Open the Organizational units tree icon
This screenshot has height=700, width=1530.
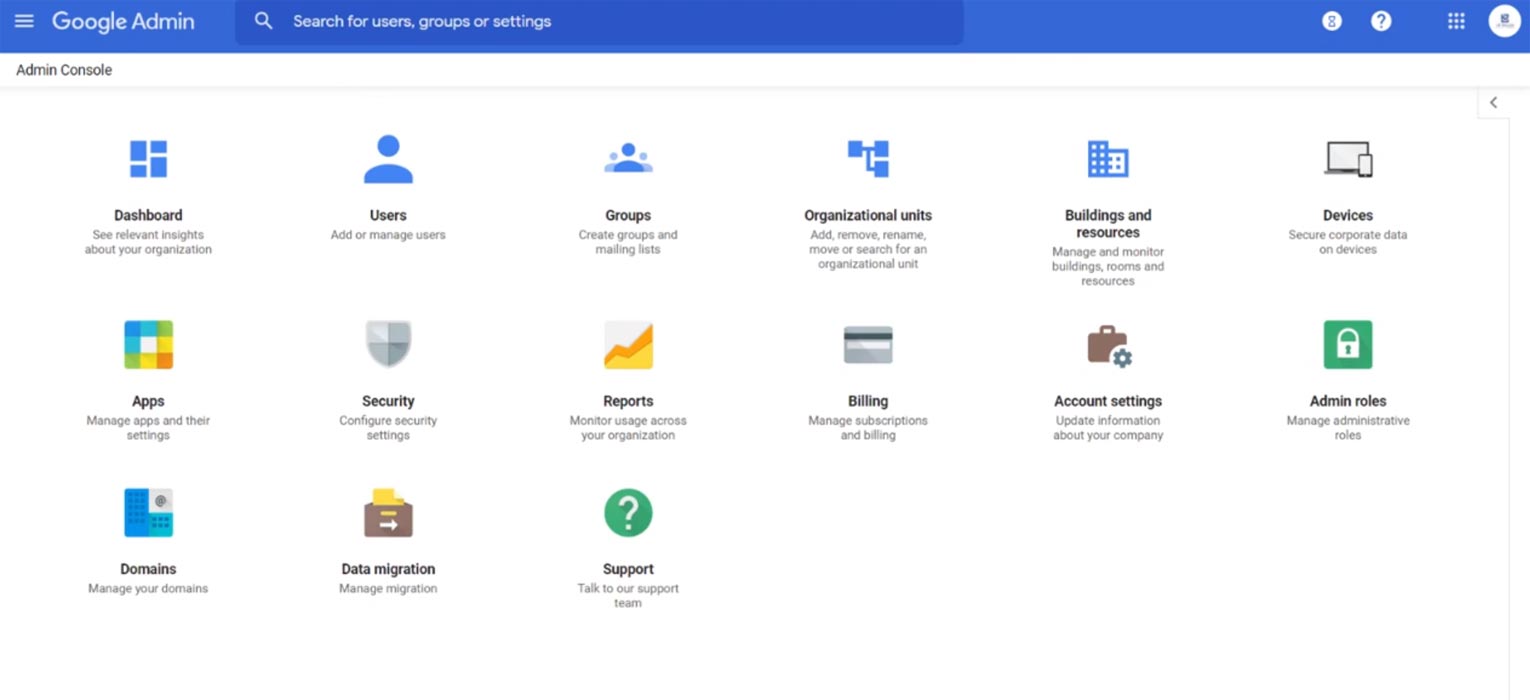point(868,159)
